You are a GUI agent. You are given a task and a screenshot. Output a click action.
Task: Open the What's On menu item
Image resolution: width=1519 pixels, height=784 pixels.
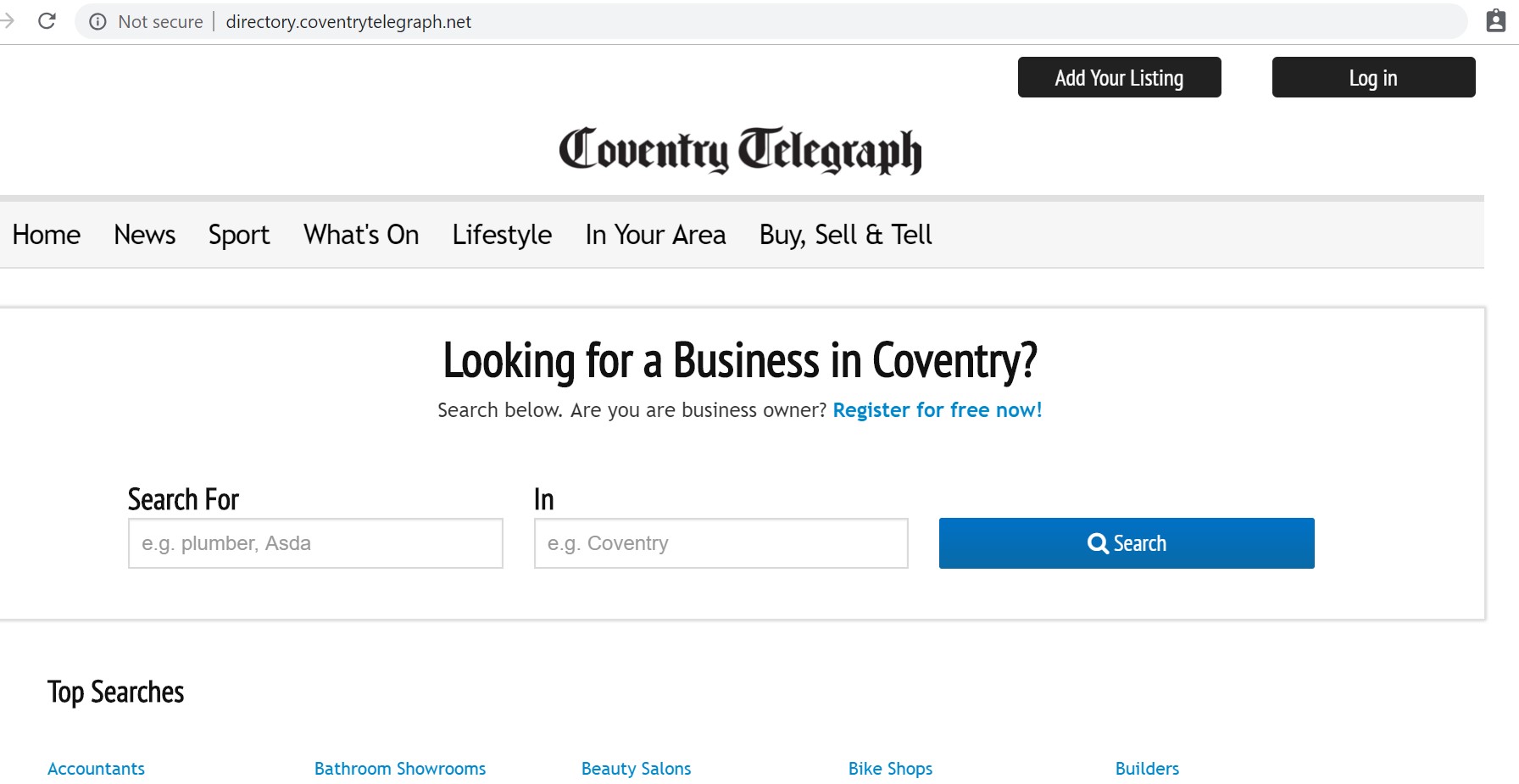coord(361,235)
